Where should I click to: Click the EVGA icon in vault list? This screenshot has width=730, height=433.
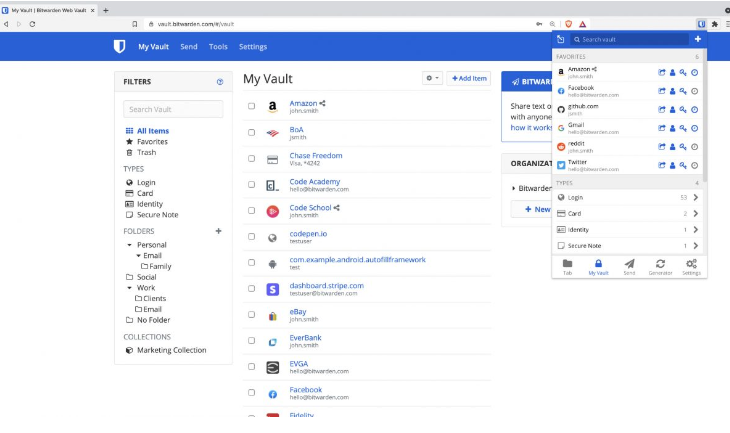point(272,367)
